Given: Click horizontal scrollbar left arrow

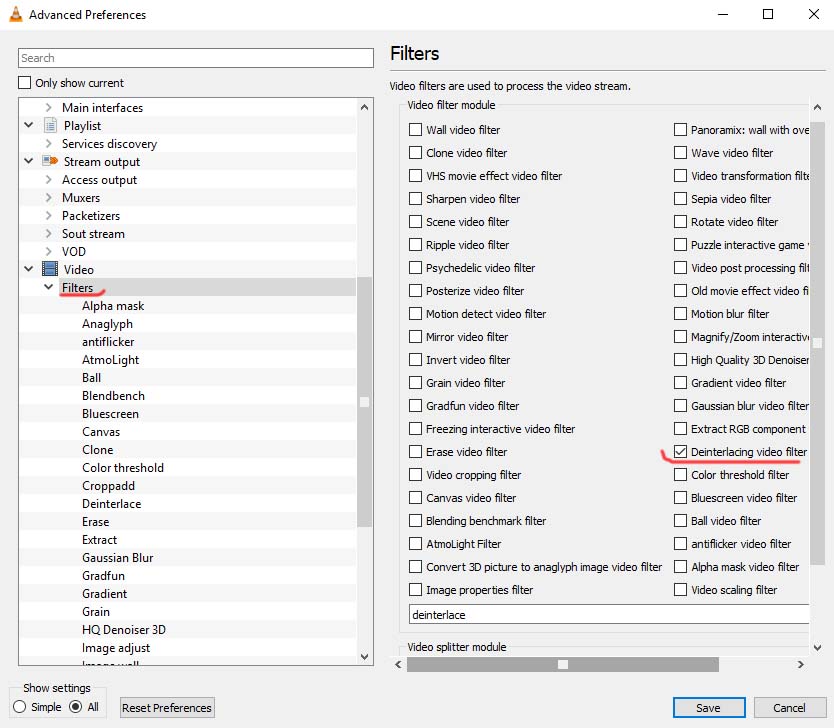Looking at the screenshot, I should (398, 665).
